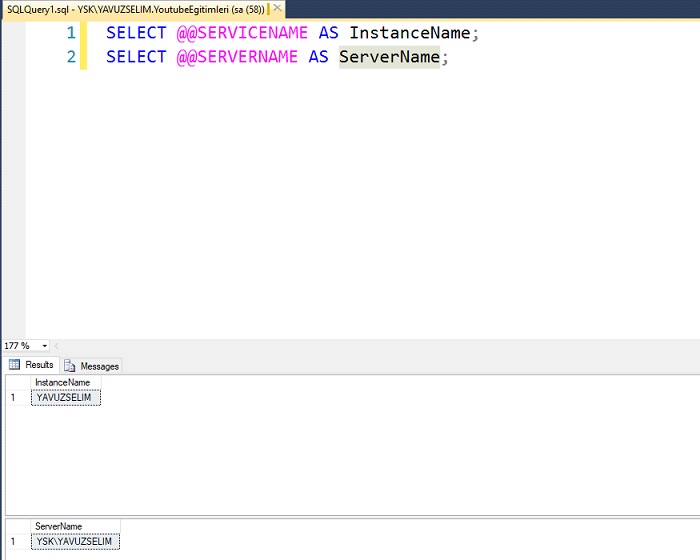Click the Messages document icon
700x560 pixels.
click(x=69, y=366)
